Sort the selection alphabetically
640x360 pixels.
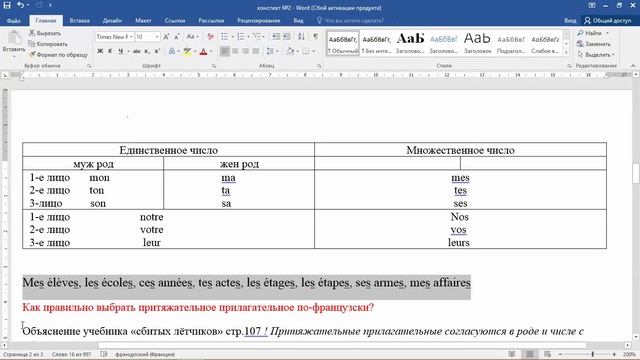coord(301,37)
